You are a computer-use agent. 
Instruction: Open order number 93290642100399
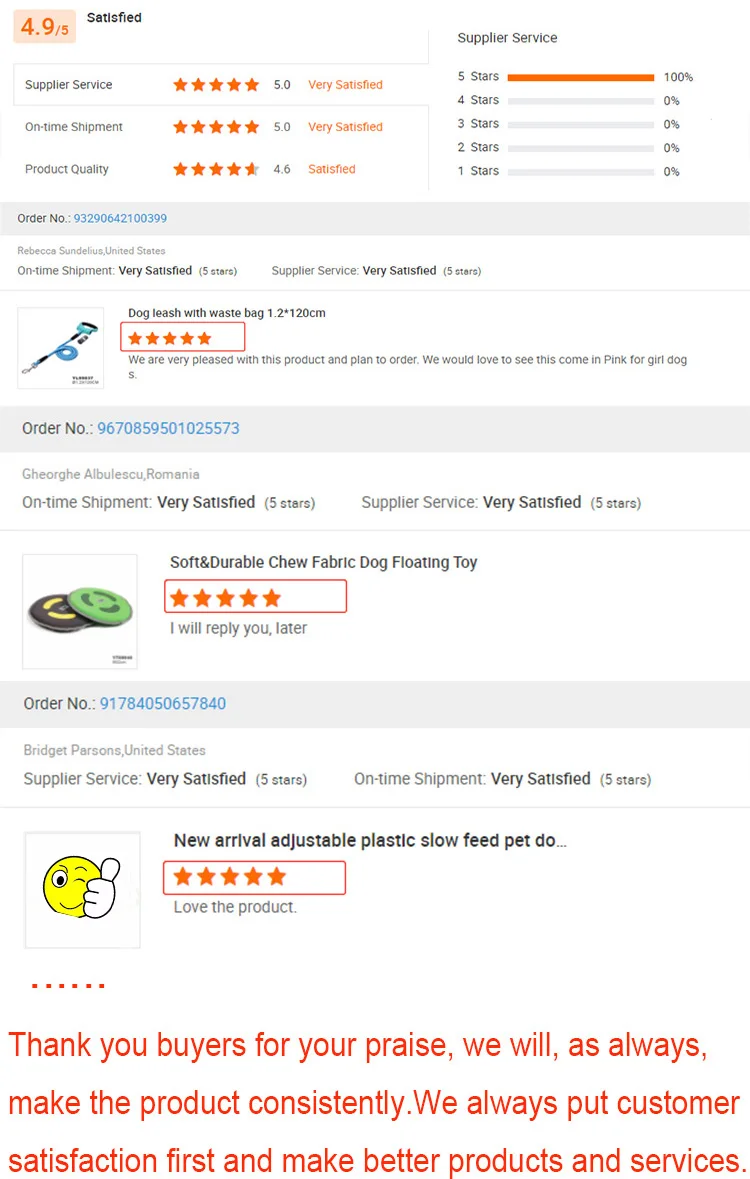(120, 218)
